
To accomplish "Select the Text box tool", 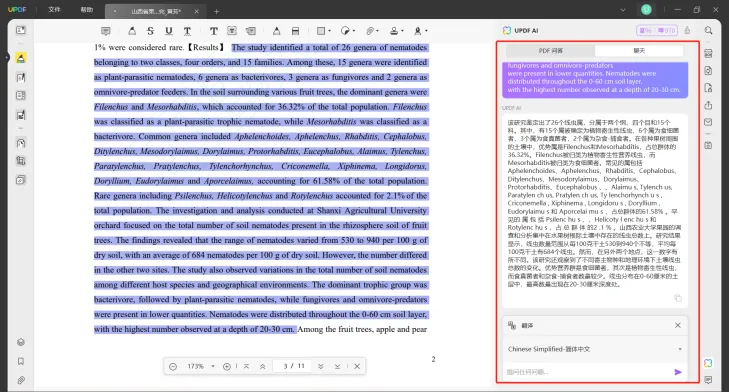I will 232,31.
